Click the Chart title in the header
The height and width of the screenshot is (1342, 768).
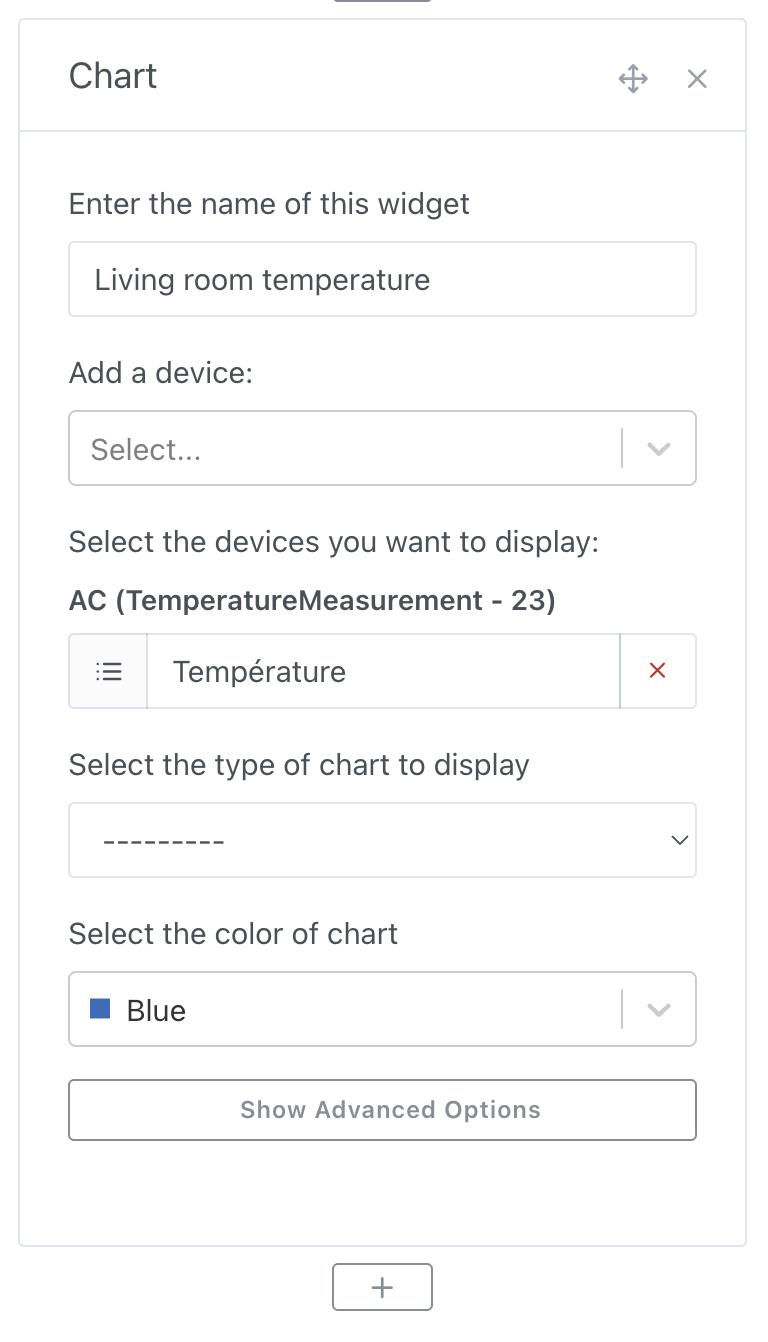pyautogui.click(x=112, y=77)
